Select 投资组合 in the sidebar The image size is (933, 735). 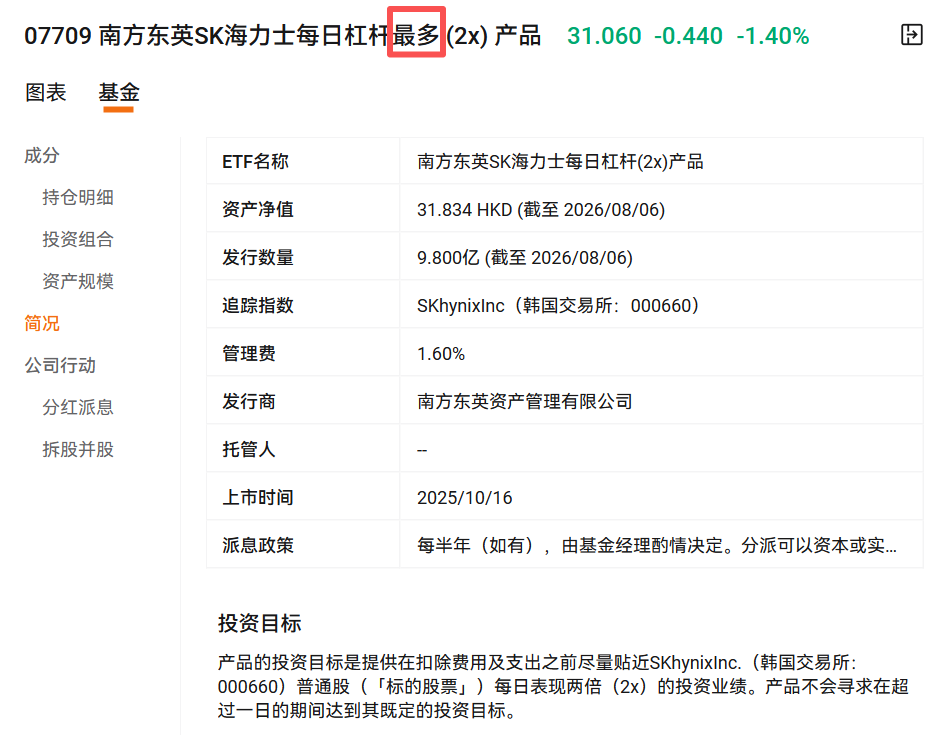(x=77, y=239)
